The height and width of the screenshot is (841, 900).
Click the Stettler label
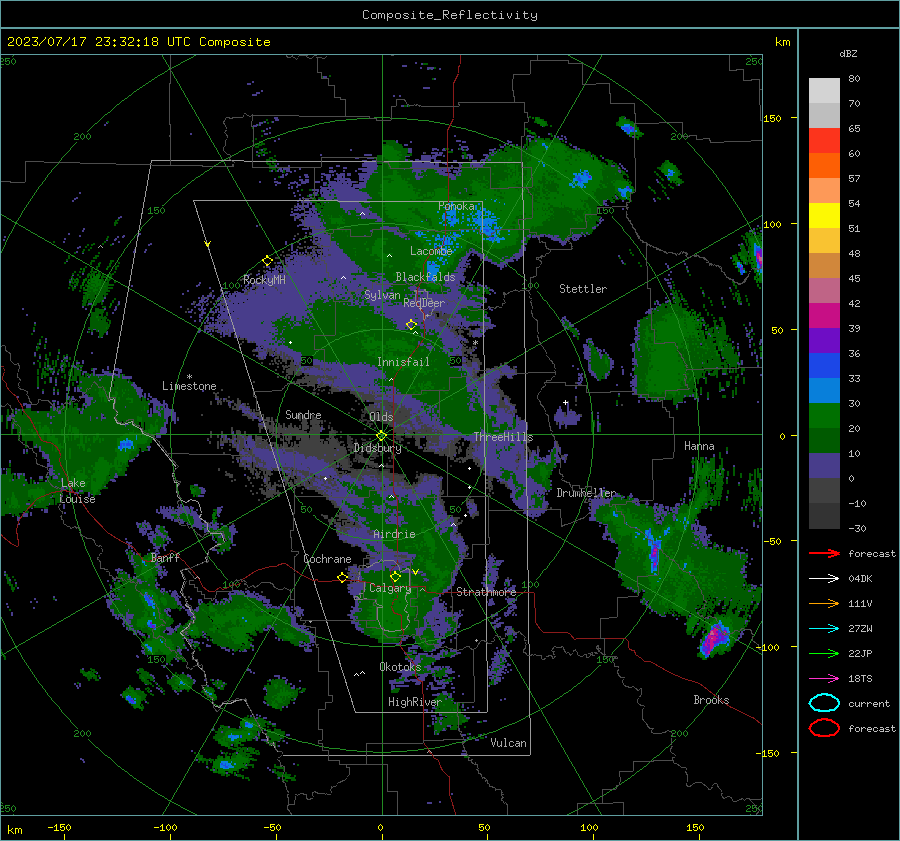tap(583, 289)
